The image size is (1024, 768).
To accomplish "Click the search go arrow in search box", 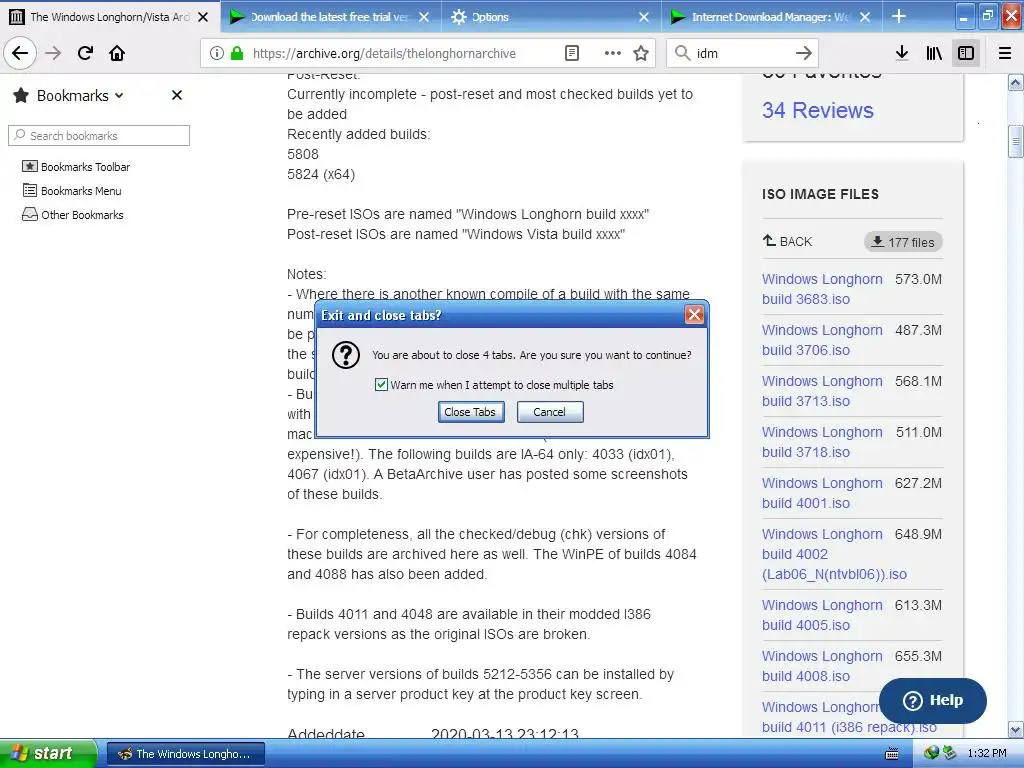I will [804, 53].
